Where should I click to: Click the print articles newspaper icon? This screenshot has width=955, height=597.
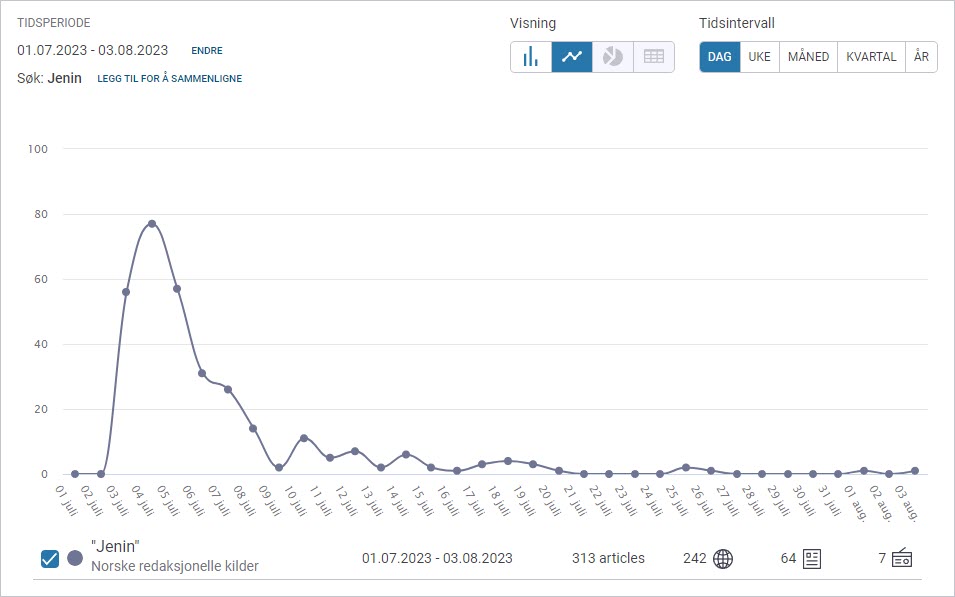[811, 558]
